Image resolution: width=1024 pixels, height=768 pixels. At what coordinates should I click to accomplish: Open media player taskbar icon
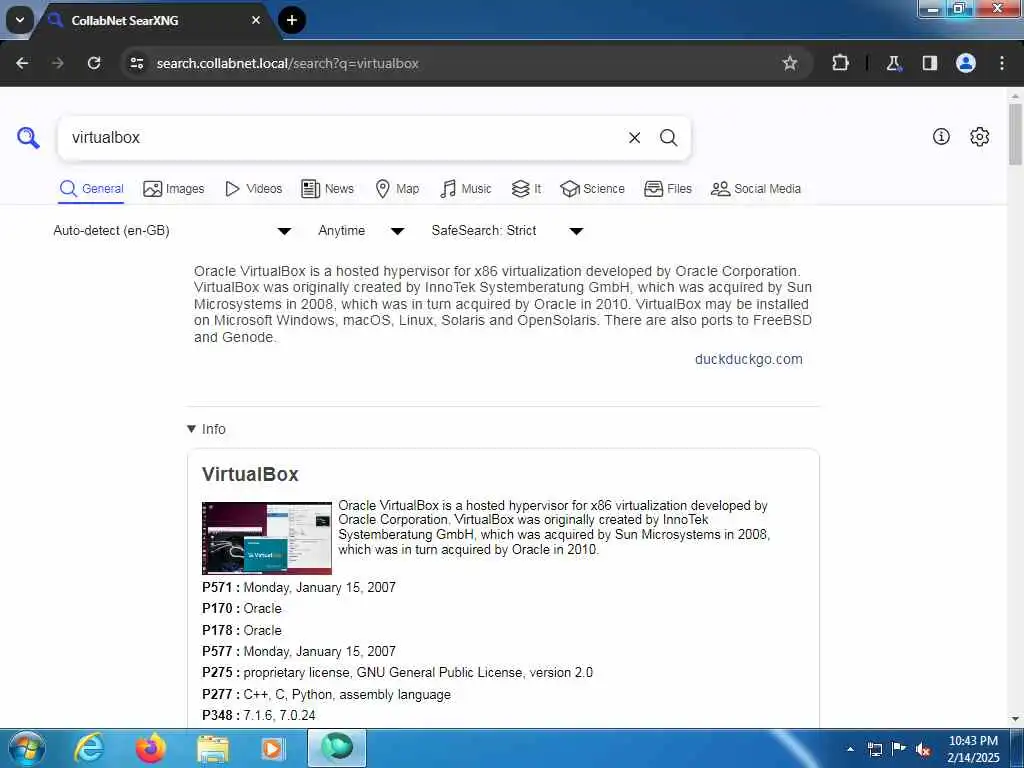pos(274,748)
